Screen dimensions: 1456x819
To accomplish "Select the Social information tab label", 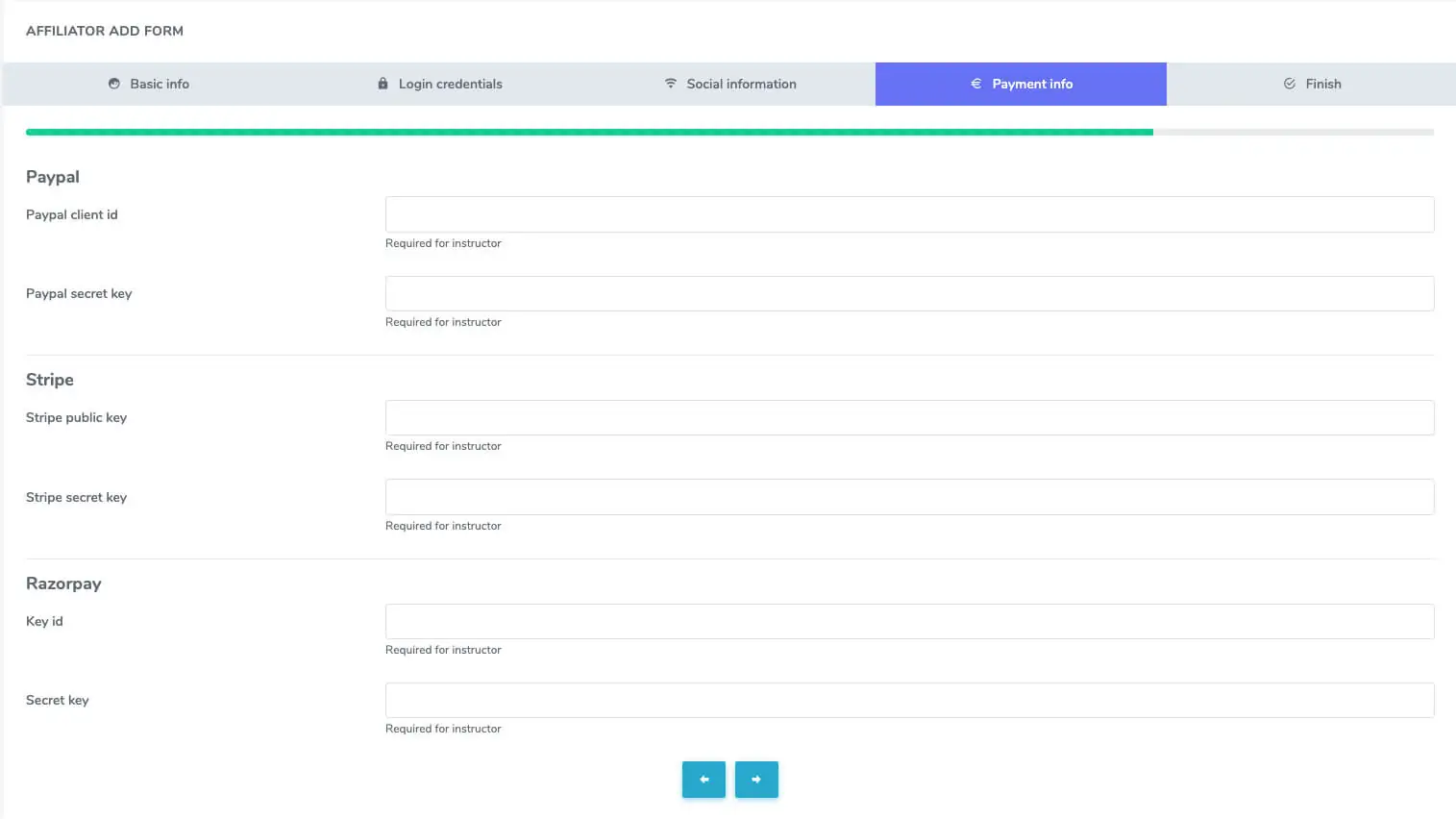I will point(741,84).
